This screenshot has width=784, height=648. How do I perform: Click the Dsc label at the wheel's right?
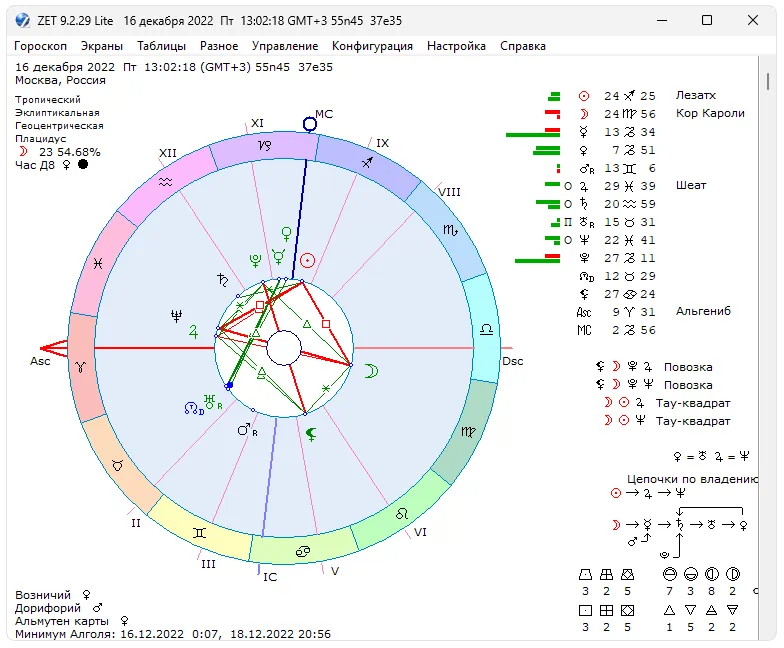coord(512,361)
